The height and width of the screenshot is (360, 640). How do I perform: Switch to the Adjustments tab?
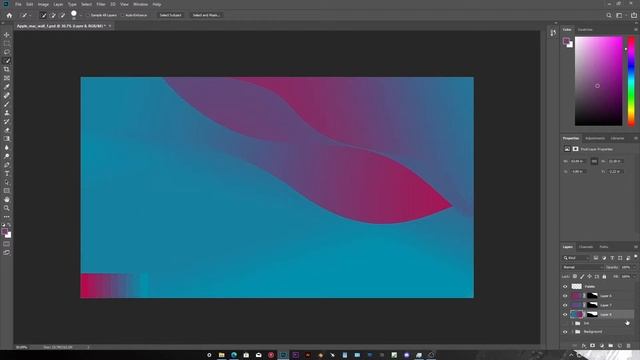(595, 138)
